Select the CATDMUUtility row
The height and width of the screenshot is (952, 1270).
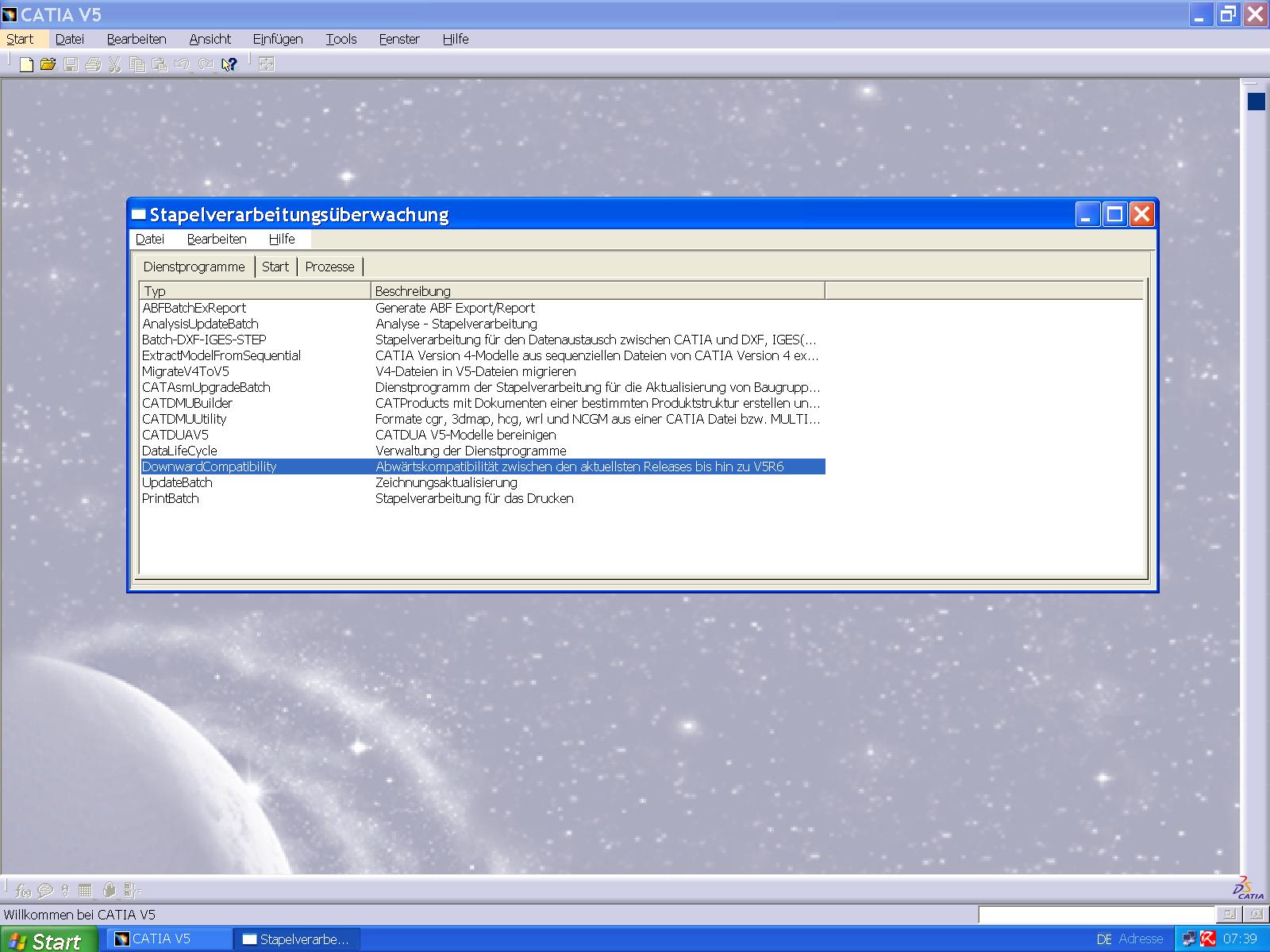coord(483,419)
